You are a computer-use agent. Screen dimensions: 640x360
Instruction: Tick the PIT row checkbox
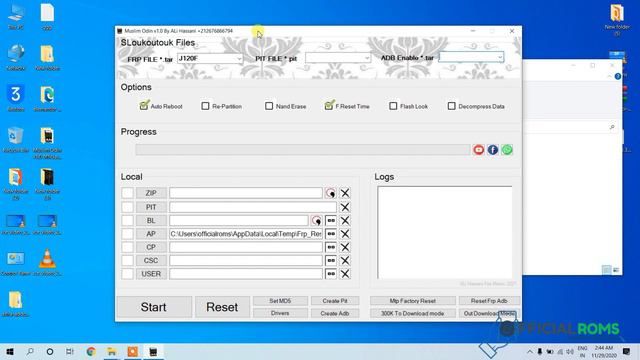tap(127, 207)
